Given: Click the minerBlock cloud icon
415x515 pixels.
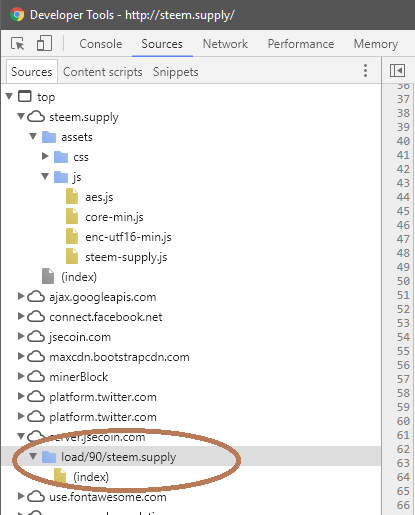Looking at the screenshot, I should [x=36, y=377].
